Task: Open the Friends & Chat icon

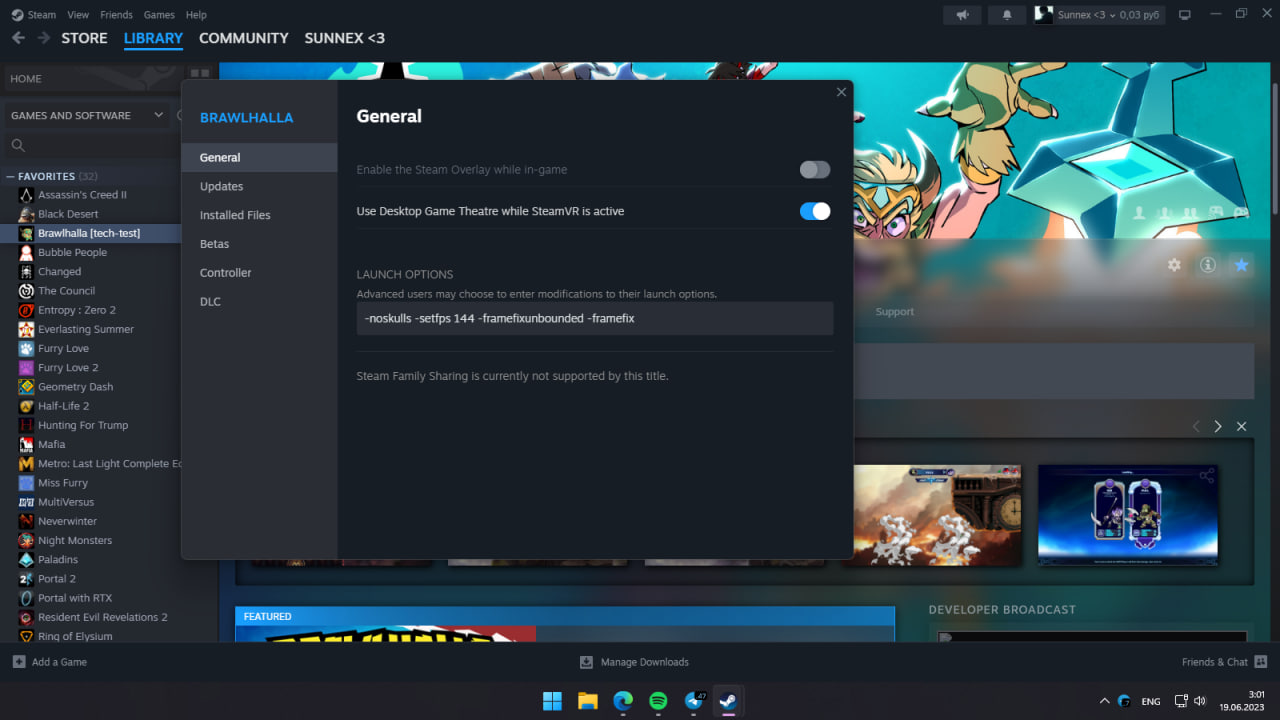Action: [x=1261, y=662]
